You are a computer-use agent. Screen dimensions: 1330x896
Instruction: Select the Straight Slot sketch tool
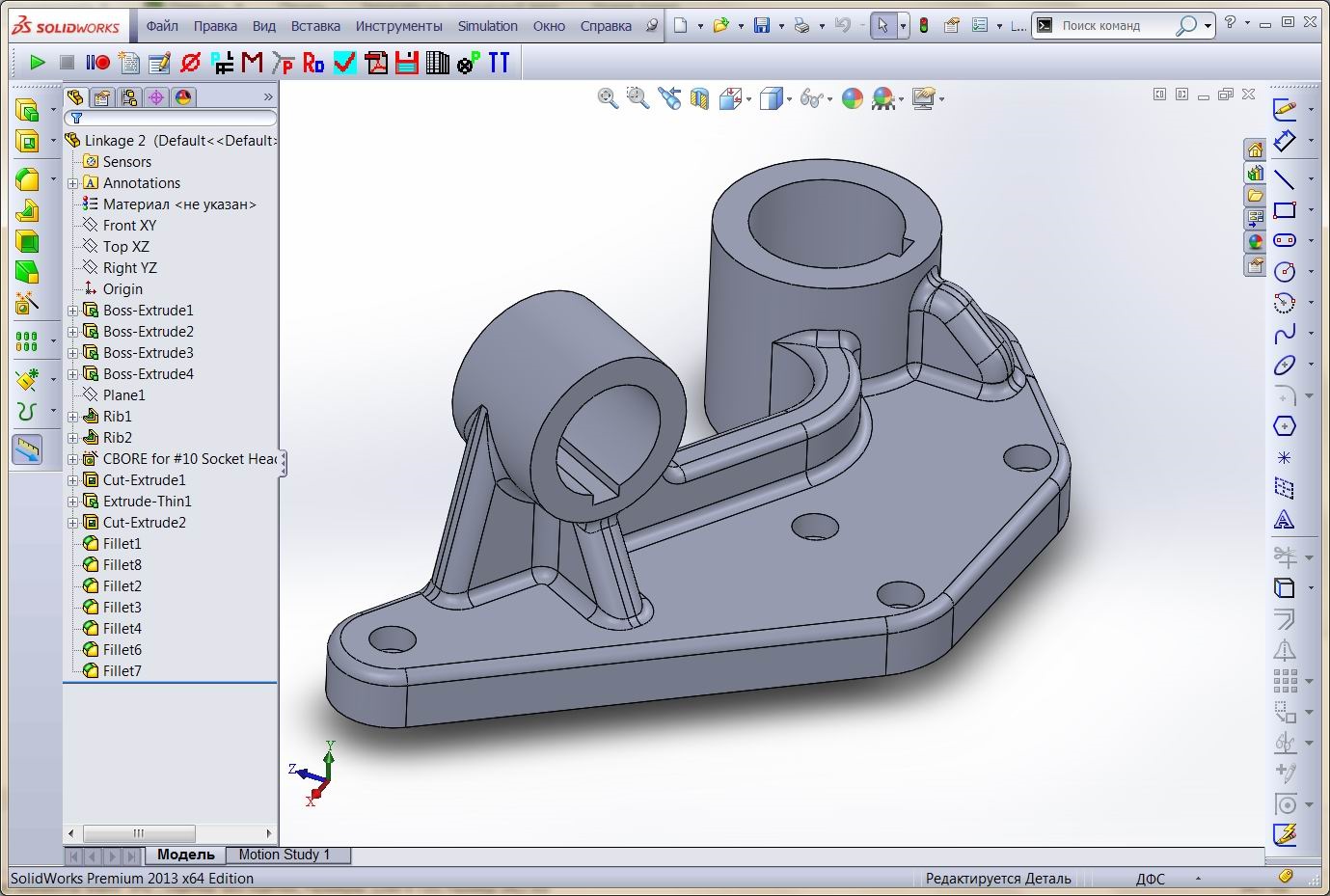tap(1284, 240)
